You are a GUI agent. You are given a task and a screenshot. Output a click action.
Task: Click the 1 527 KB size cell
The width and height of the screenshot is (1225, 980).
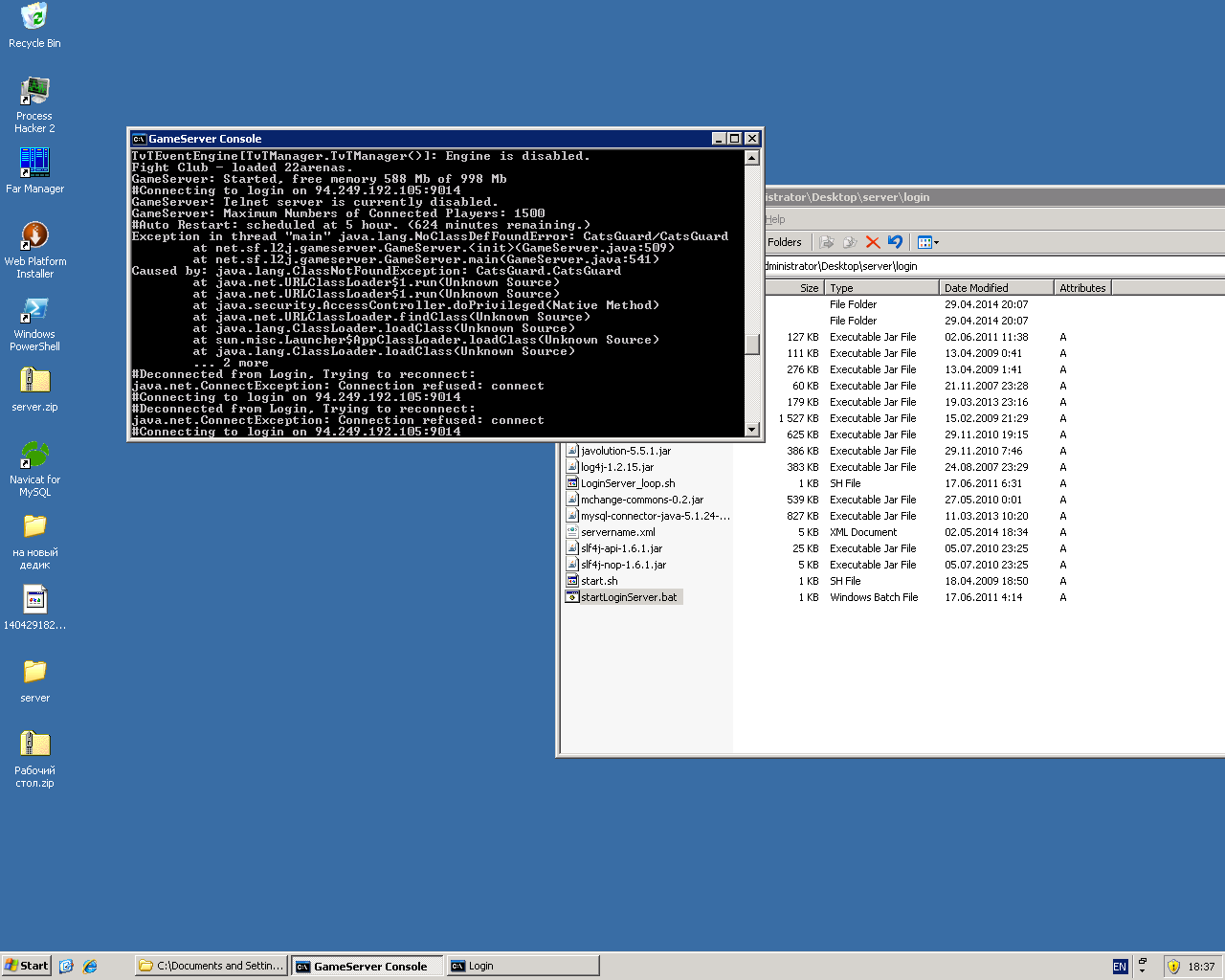tap(798, 418)
